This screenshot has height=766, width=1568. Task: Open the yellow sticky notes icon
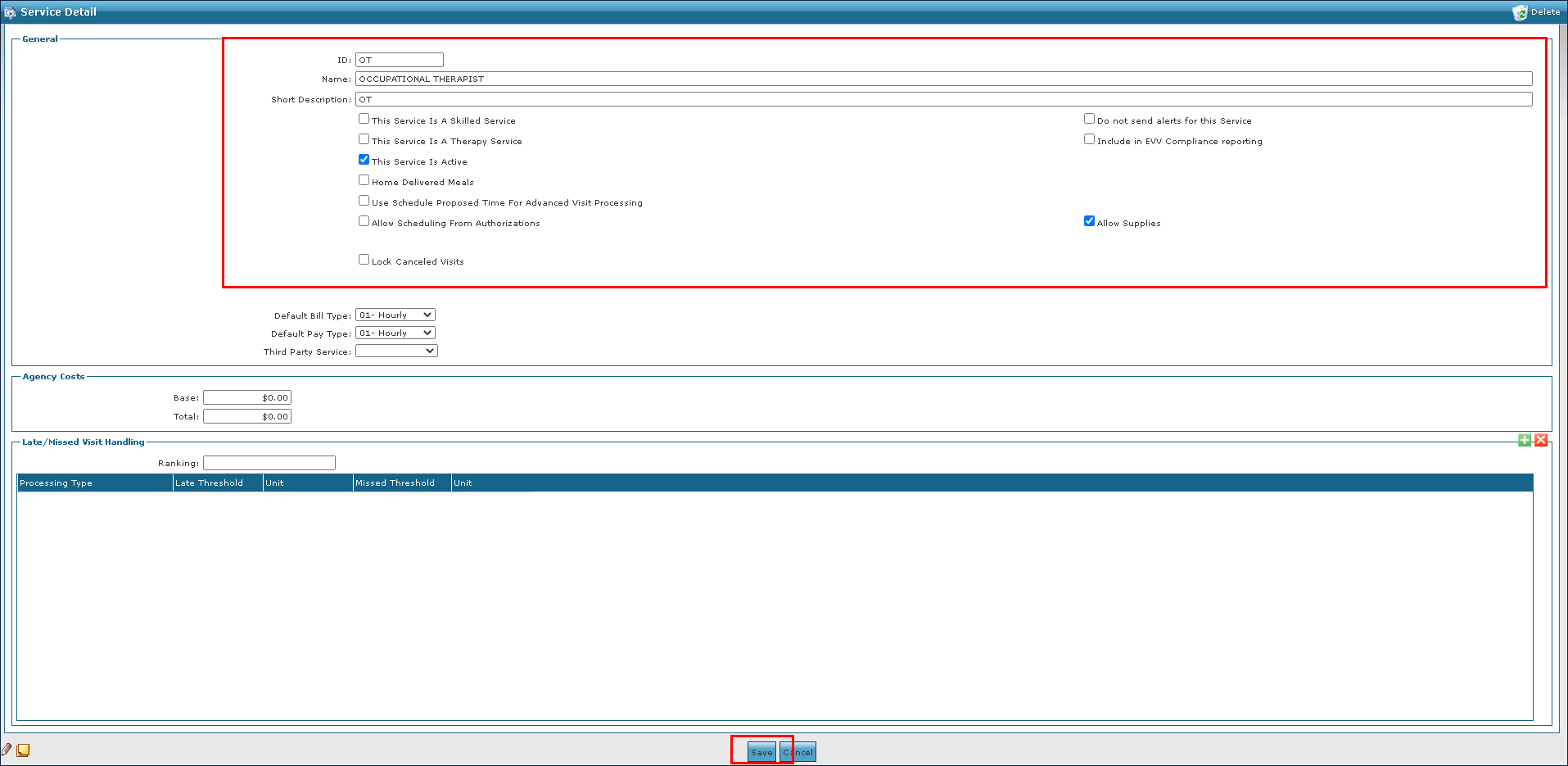pyautogui.click(x=24, y=750)
